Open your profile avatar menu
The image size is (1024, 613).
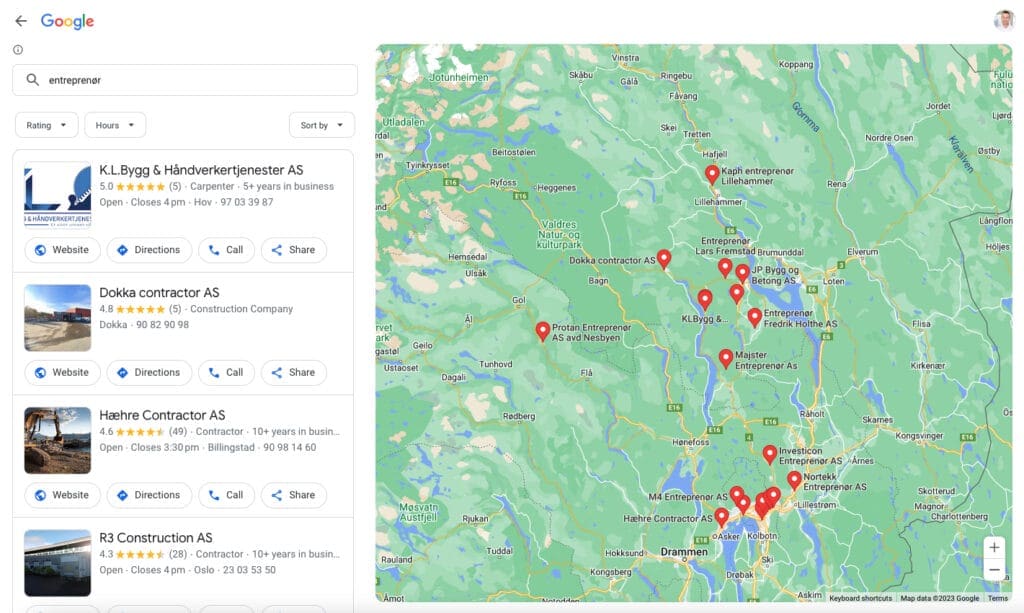[1003, 18]
